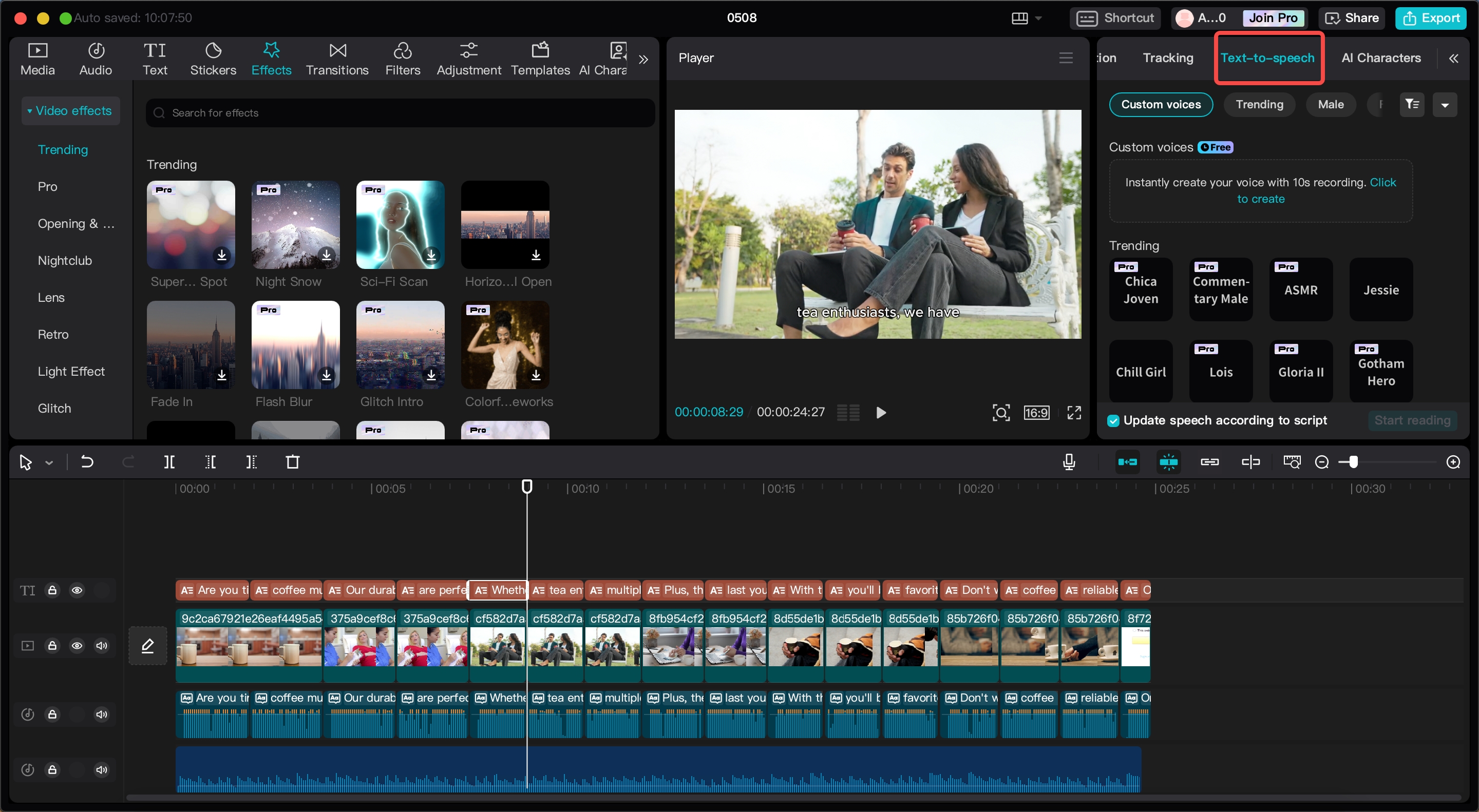Screen dimensions: 1479x812
Task: Click the delete trash icon in timeline toolbar
Action: click(x=293, y=462)
